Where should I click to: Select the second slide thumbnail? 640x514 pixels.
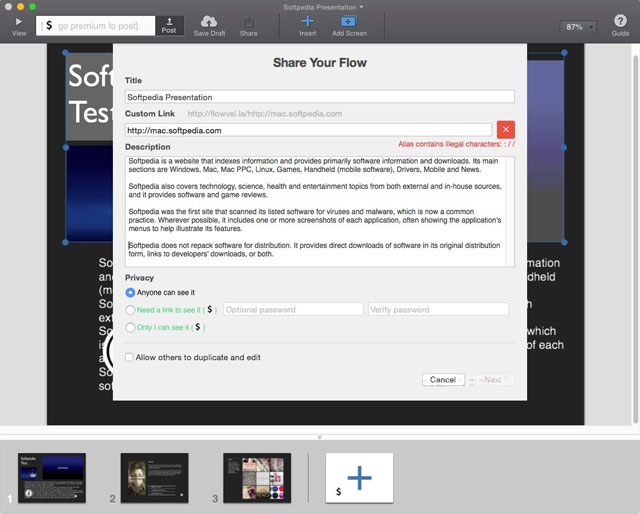154,478
